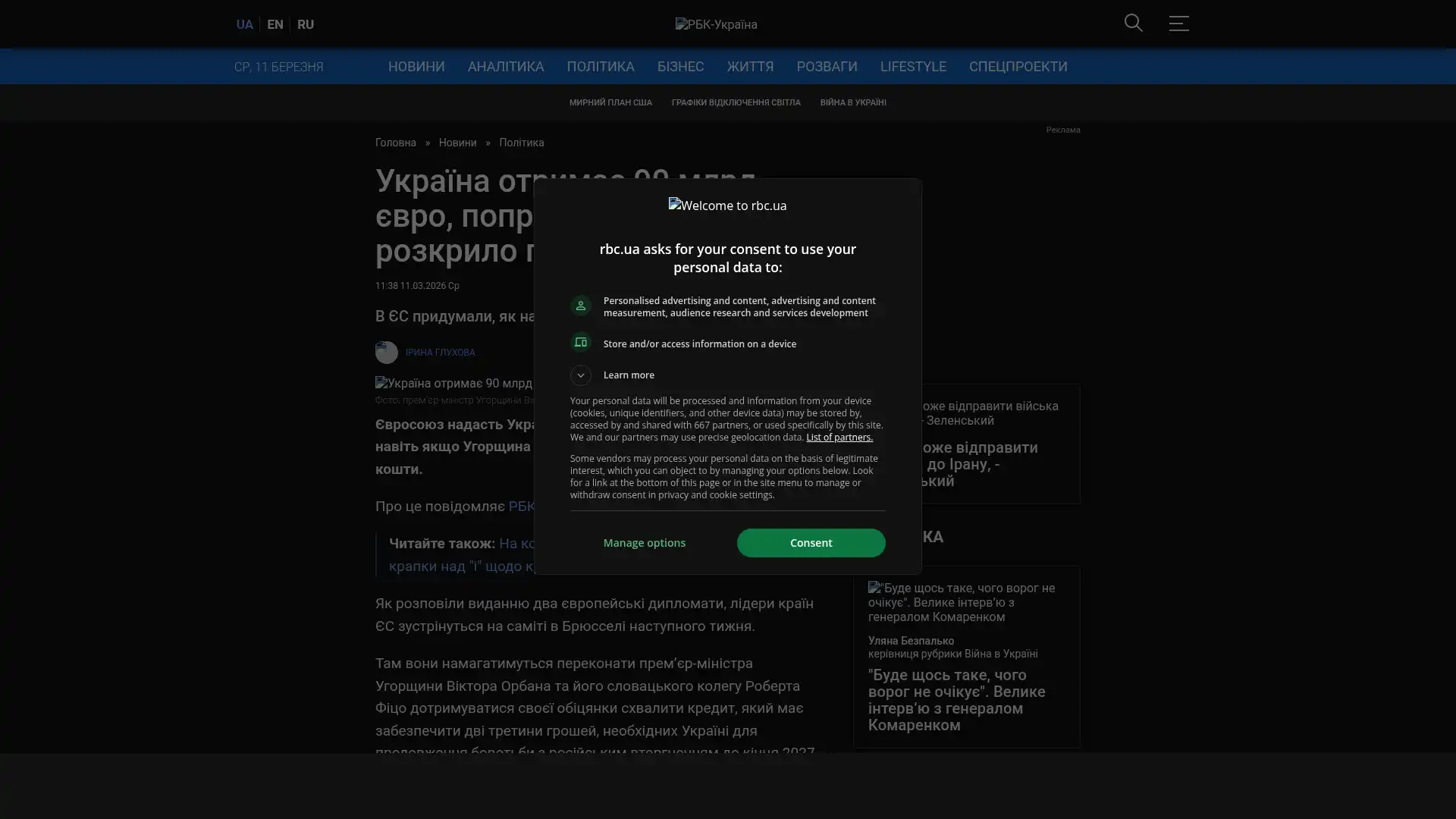1456x819 pixels.
Task: Click the Manage options button
Action: click(645, 543)
